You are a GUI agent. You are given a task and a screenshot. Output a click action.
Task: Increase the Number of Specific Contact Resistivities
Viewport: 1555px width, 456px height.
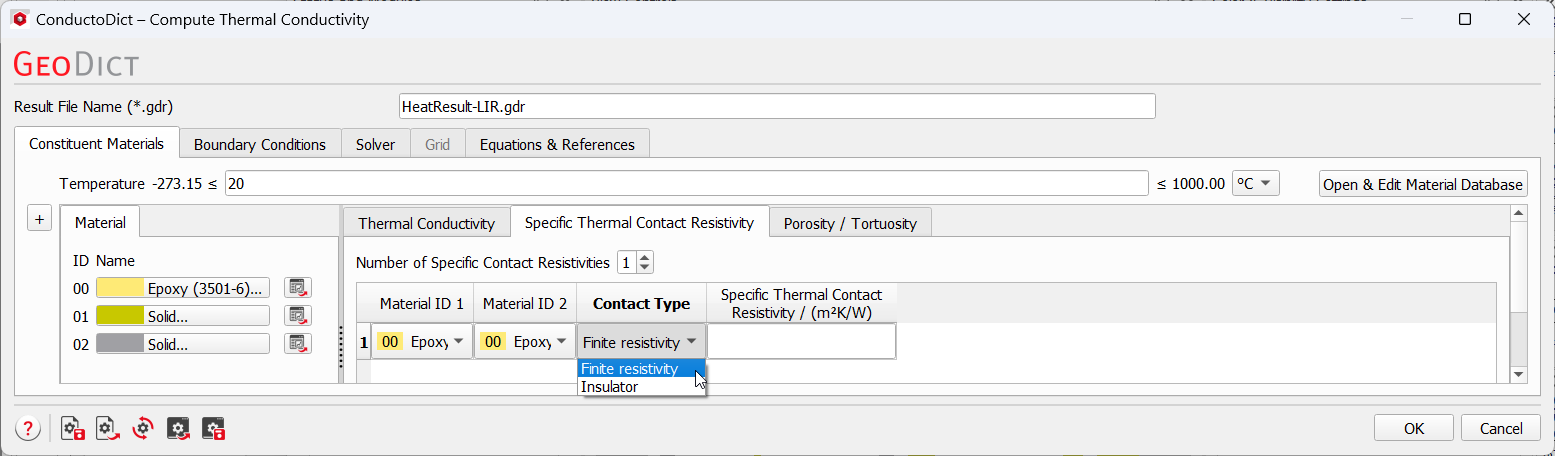tap(645, 258)
